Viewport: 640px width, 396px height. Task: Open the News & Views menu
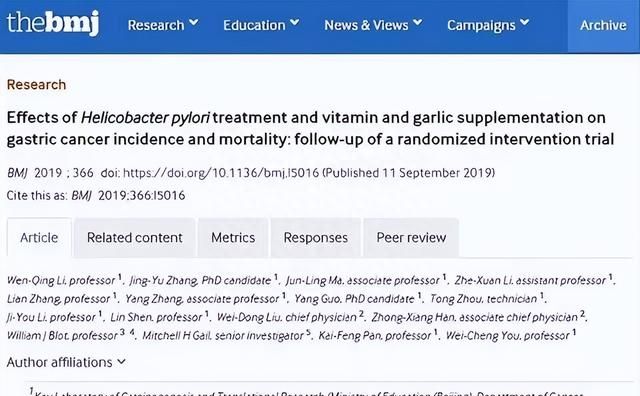[373, 25]
